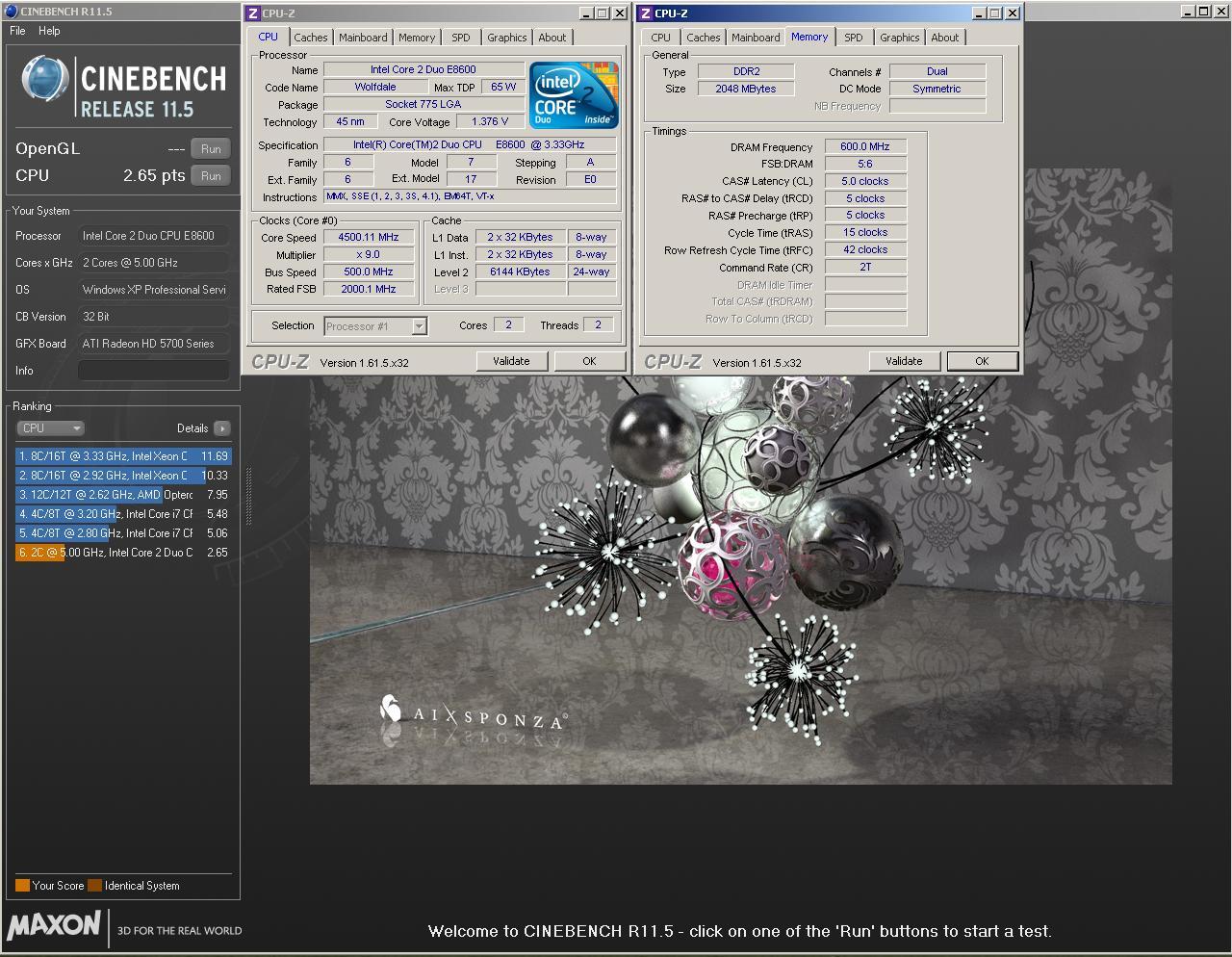Switch to Graphics tab in left CPU-Z

(506, 38)
